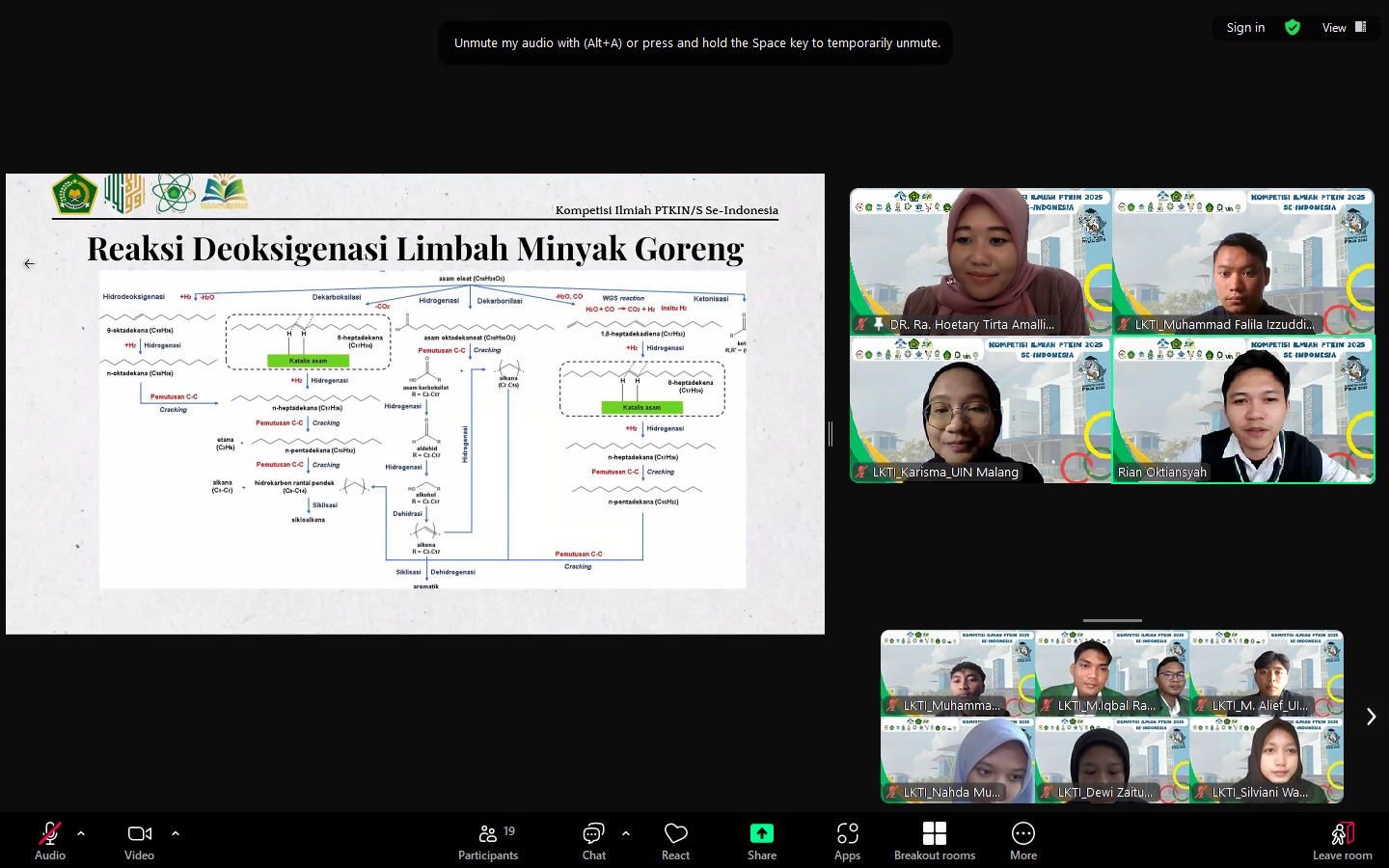This screenshot has height=868, width=1389.
Task: Expand chat options caret
Action: pos(626,833)
